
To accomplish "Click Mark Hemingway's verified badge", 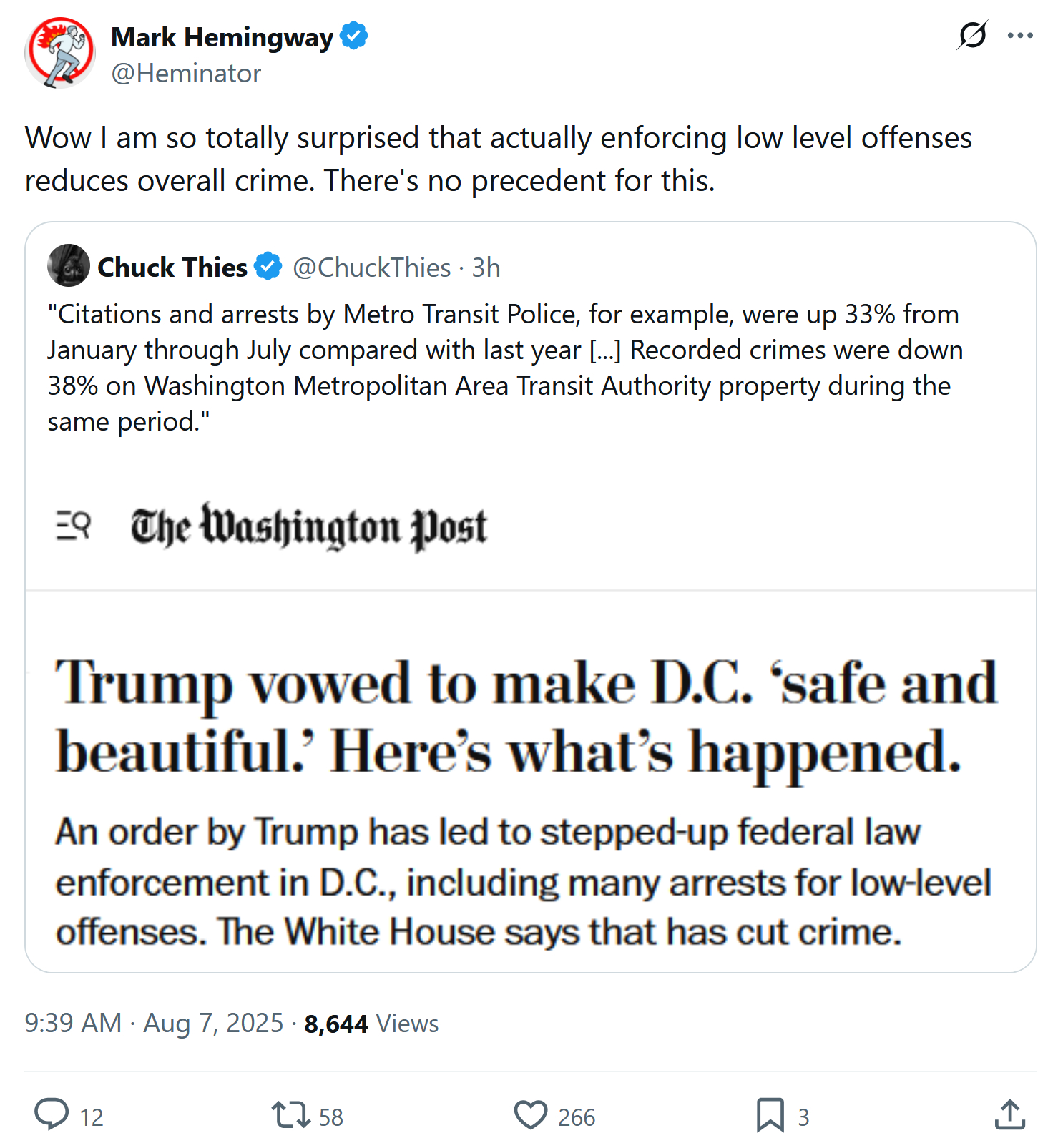I will pyautogui.click(x=354, y=36).
